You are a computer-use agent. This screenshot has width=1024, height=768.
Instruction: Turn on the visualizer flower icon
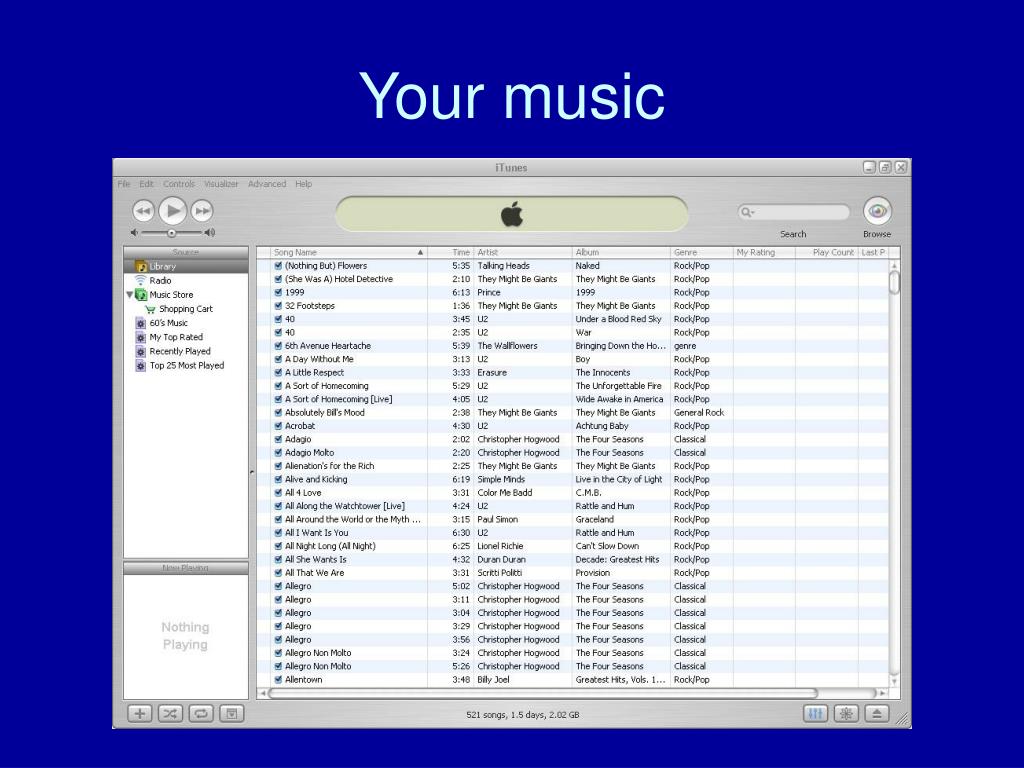point(846,714)
